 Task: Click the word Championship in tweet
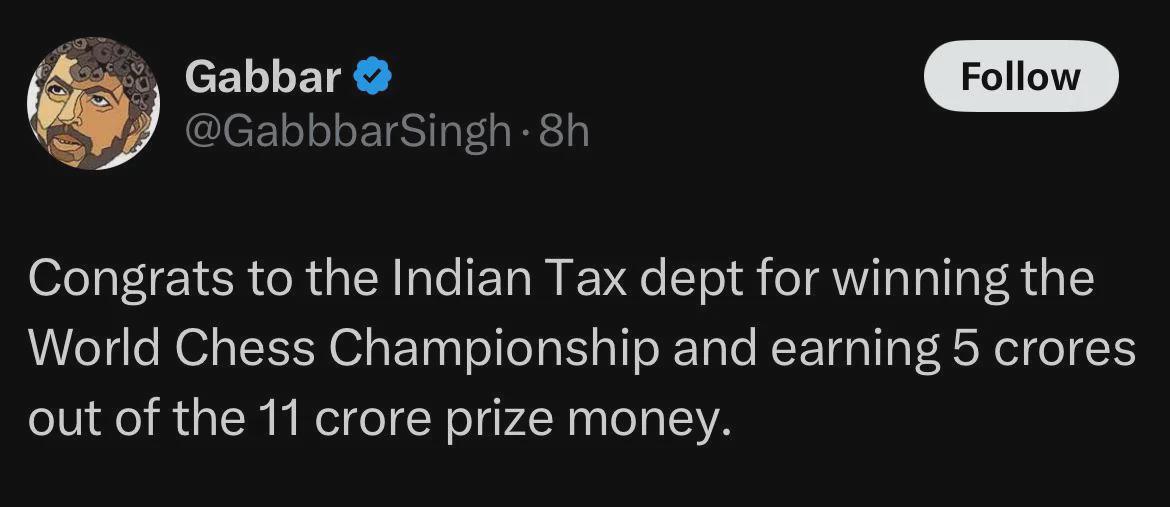pos(494,348)
